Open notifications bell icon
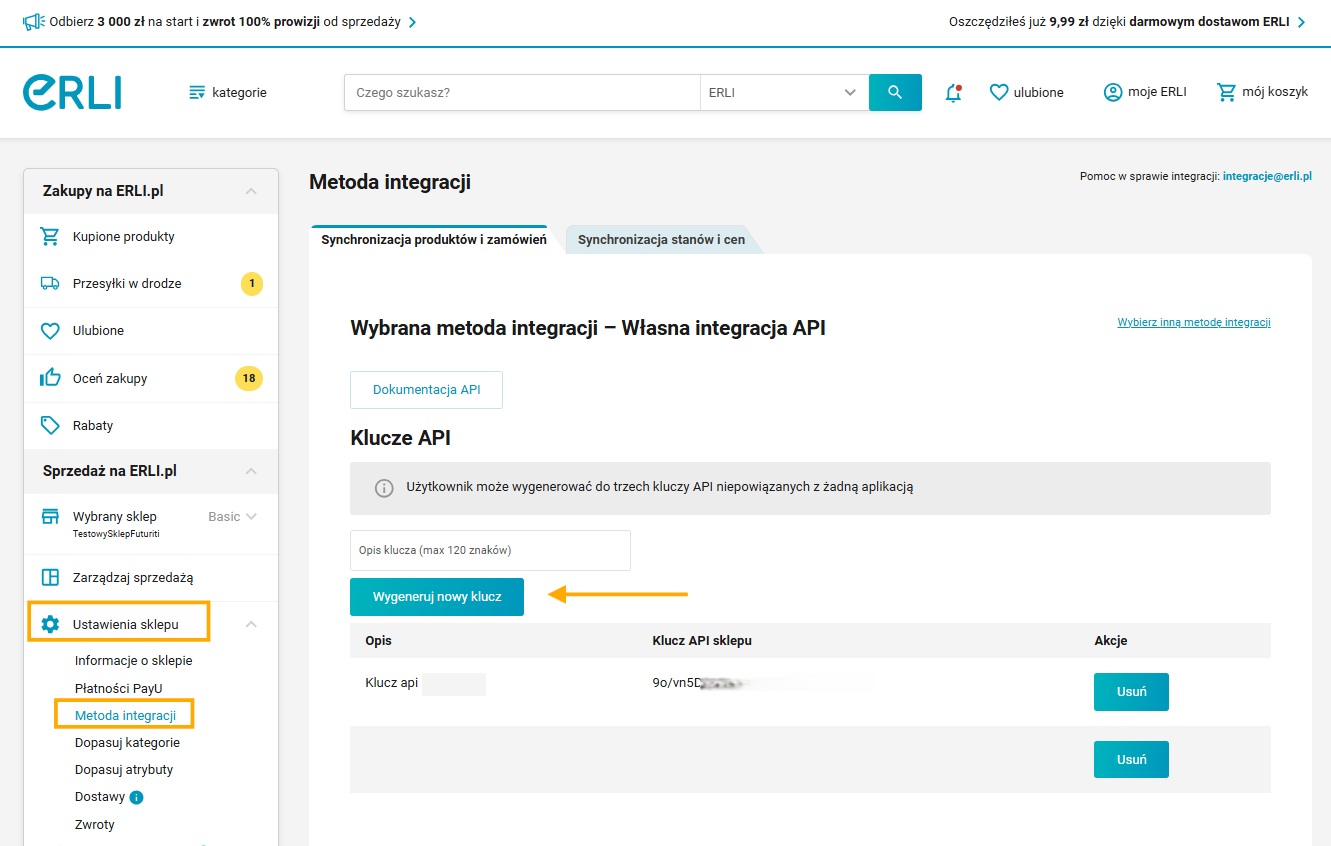1331x846 pixels. pos(953,93)
